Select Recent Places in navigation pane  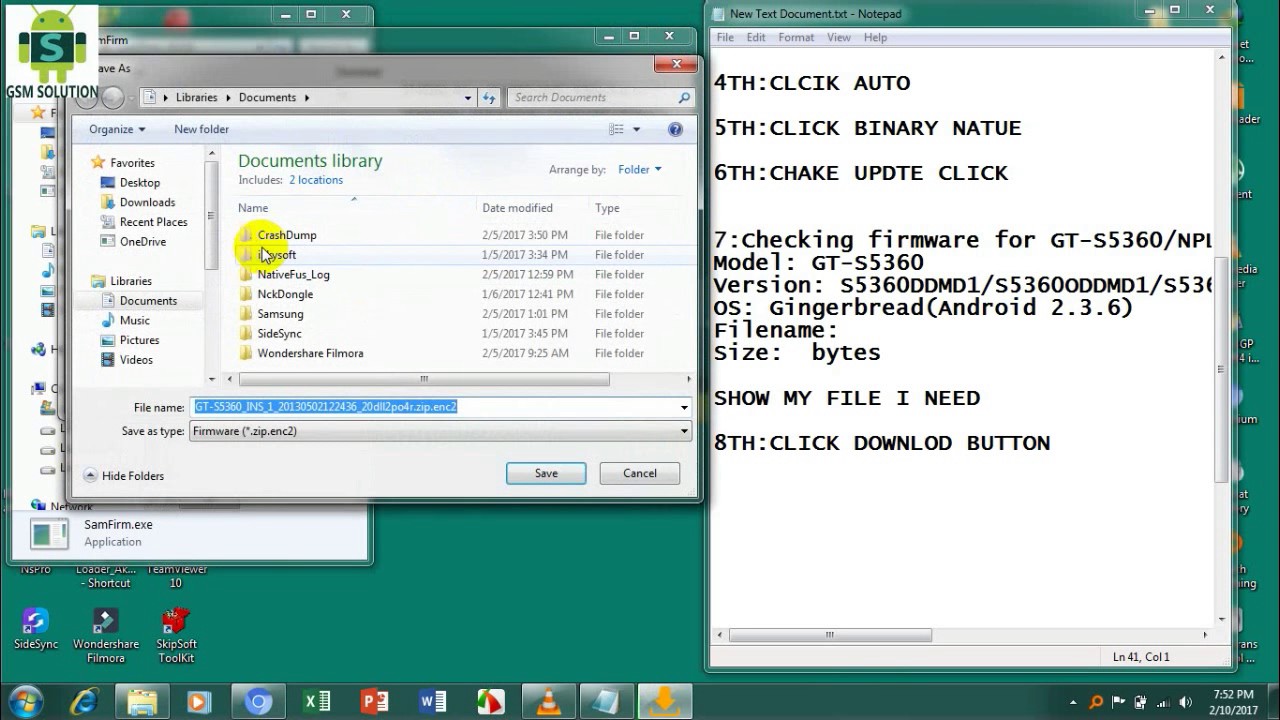point(153,222)
